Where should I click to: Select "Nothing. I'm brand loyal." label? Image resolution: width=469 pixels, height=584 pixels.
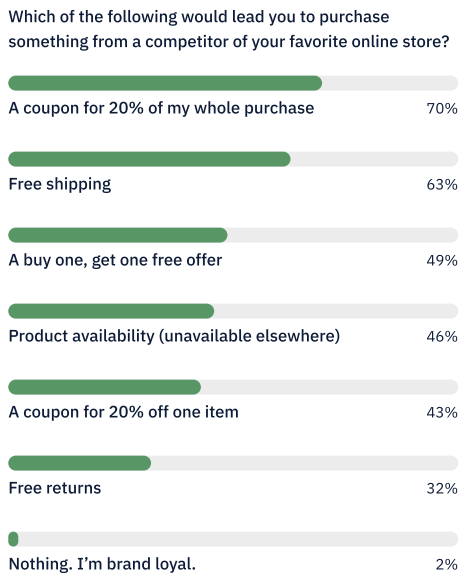tap(102, 564)
